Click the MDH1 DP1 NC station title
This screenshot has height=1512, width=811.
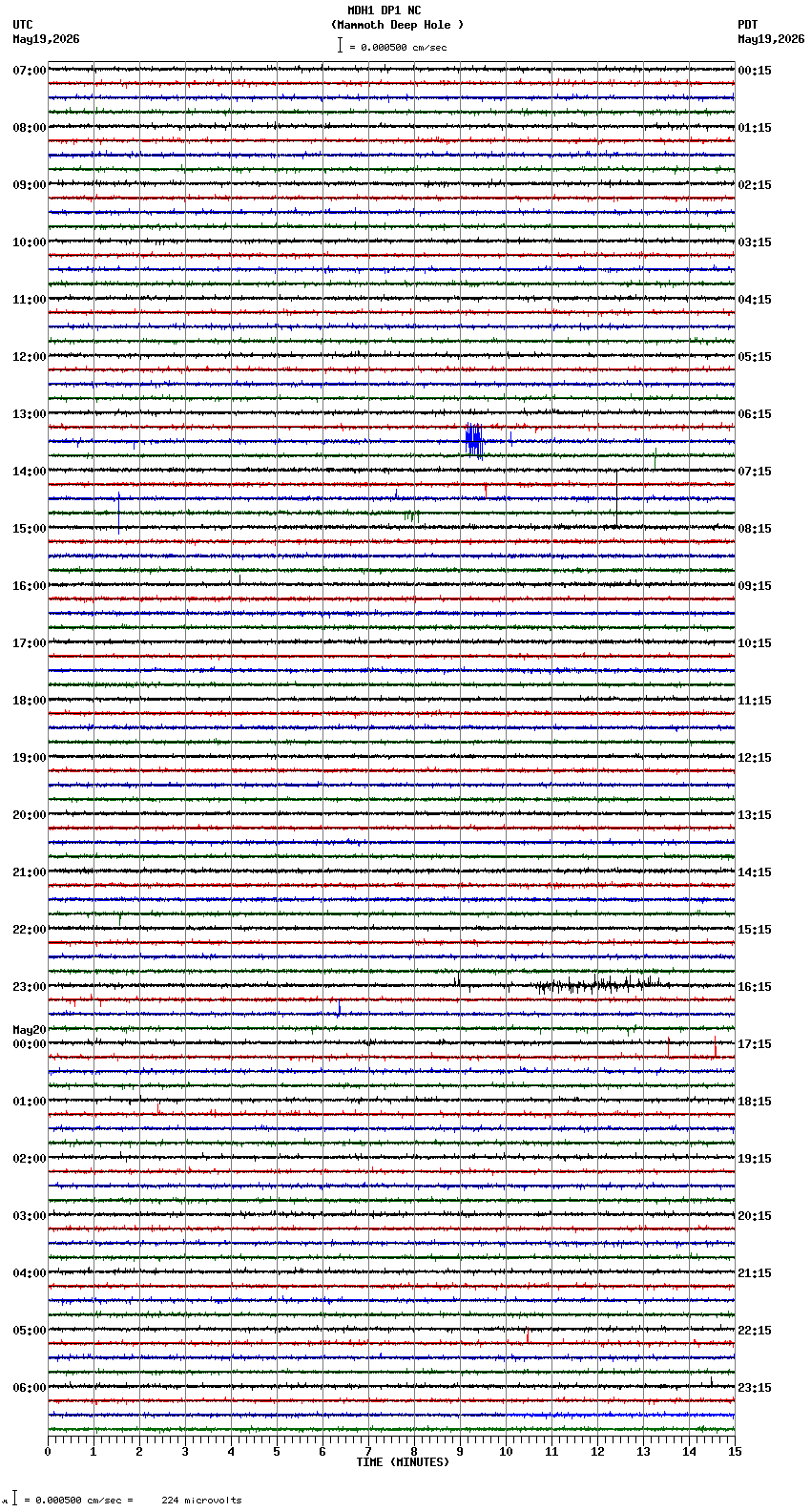coord(384,10)
